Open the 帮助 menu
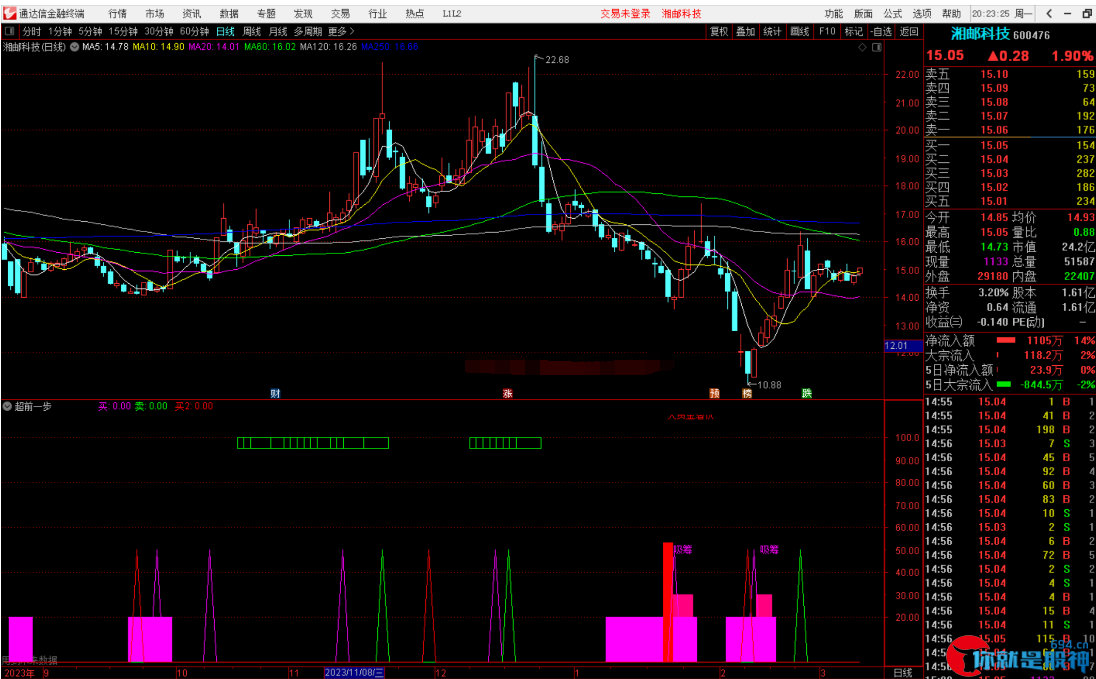This screenshot has height=679, width=1096. [951, 13]
